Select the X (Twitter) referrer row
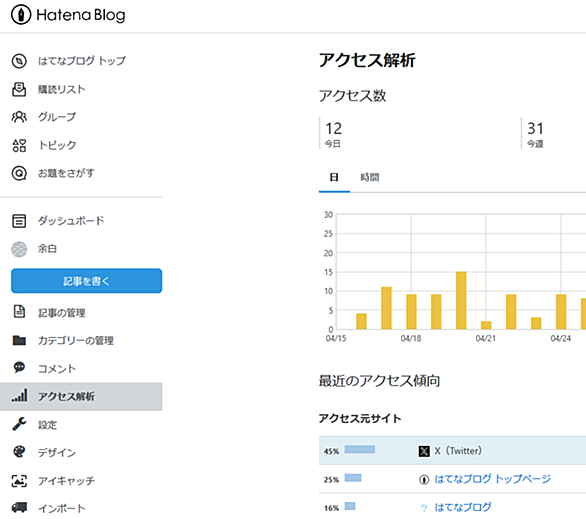 [x=452, y=450]
